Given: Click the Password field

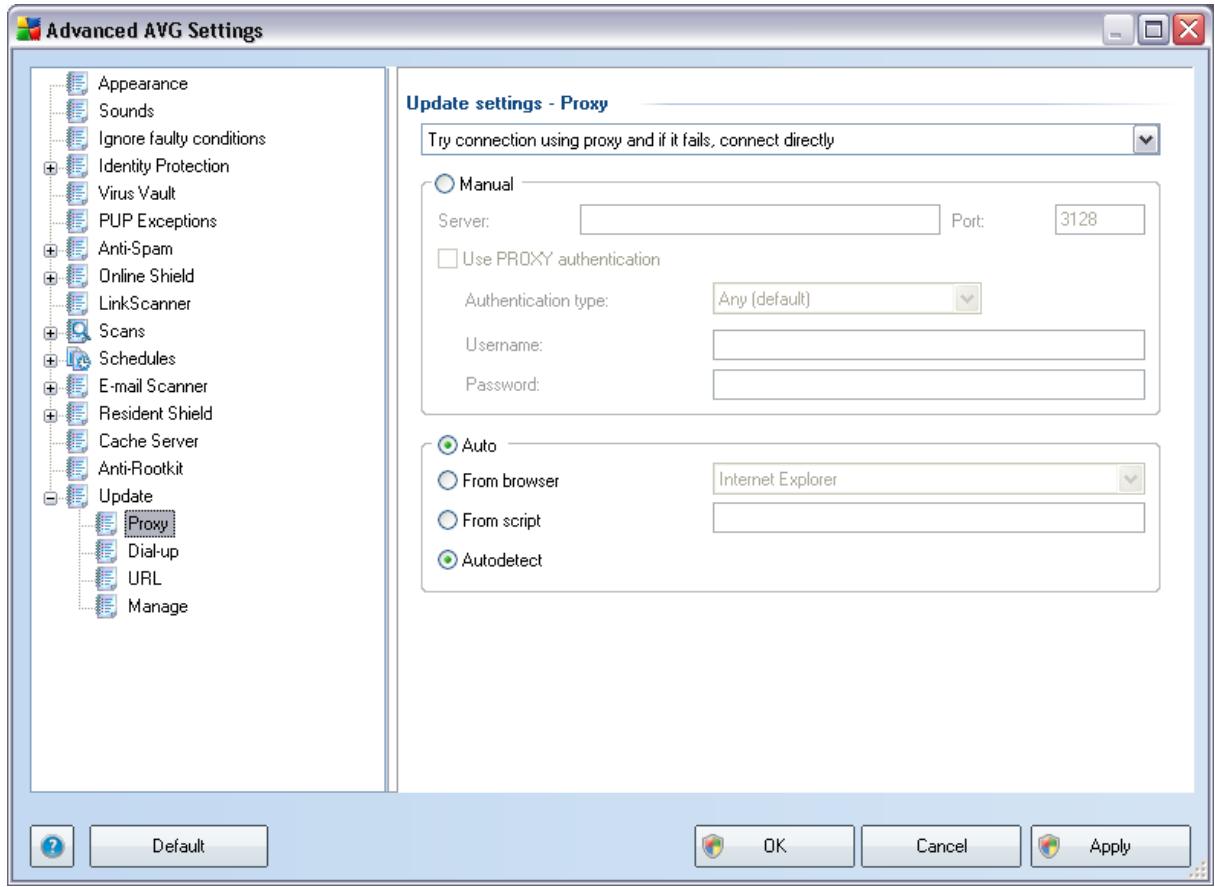Looking at the screenshot, I should point(928,383).
